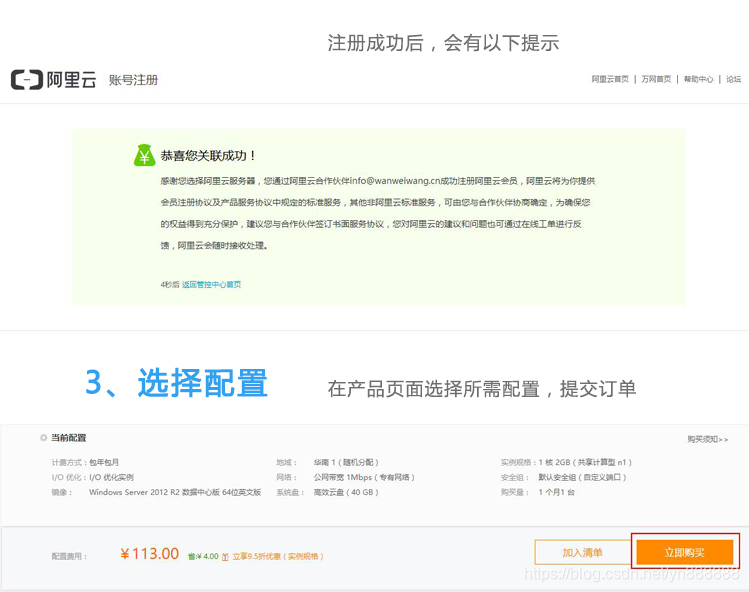Click 4秒后 countdown text
Viewport: 749px width, 592px height.
[x=170, y=284]
